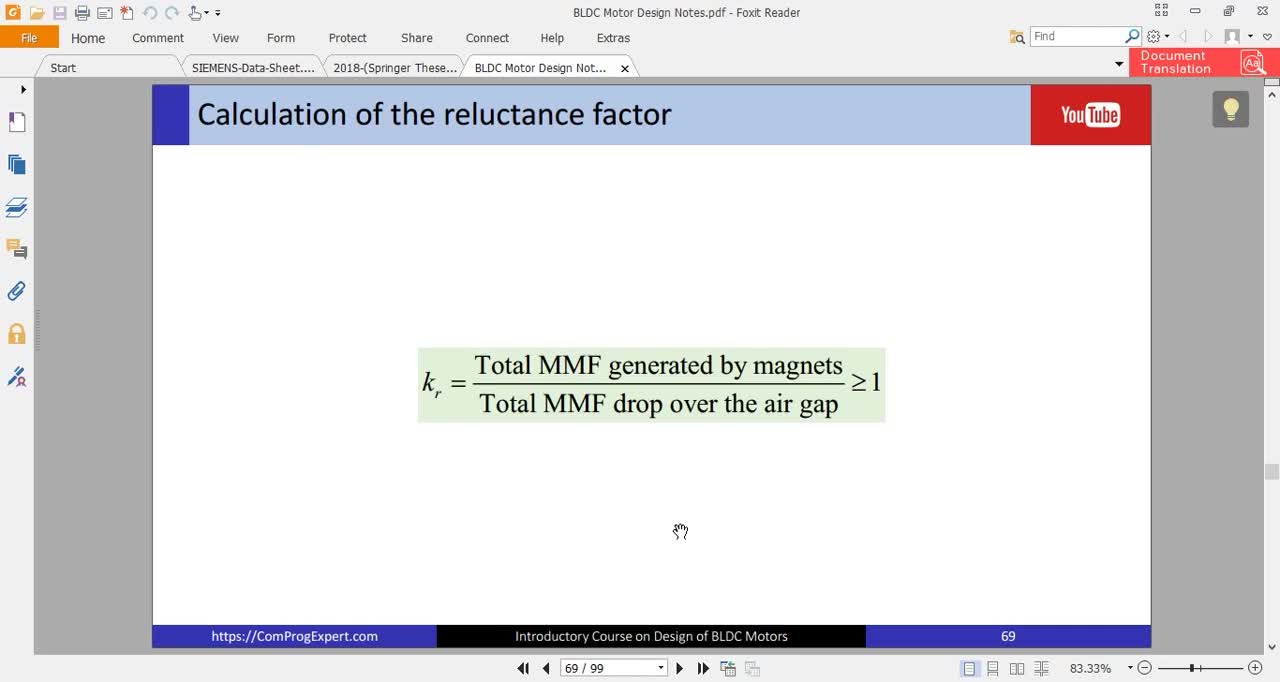Click the previous search result arrow

(x=1183, y=37)
